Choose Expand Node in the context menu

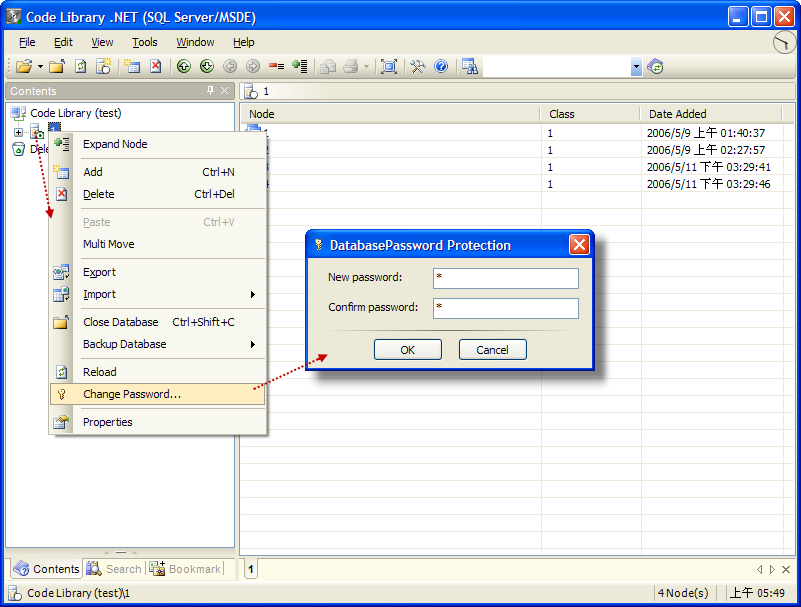click(x=158, y=144)
